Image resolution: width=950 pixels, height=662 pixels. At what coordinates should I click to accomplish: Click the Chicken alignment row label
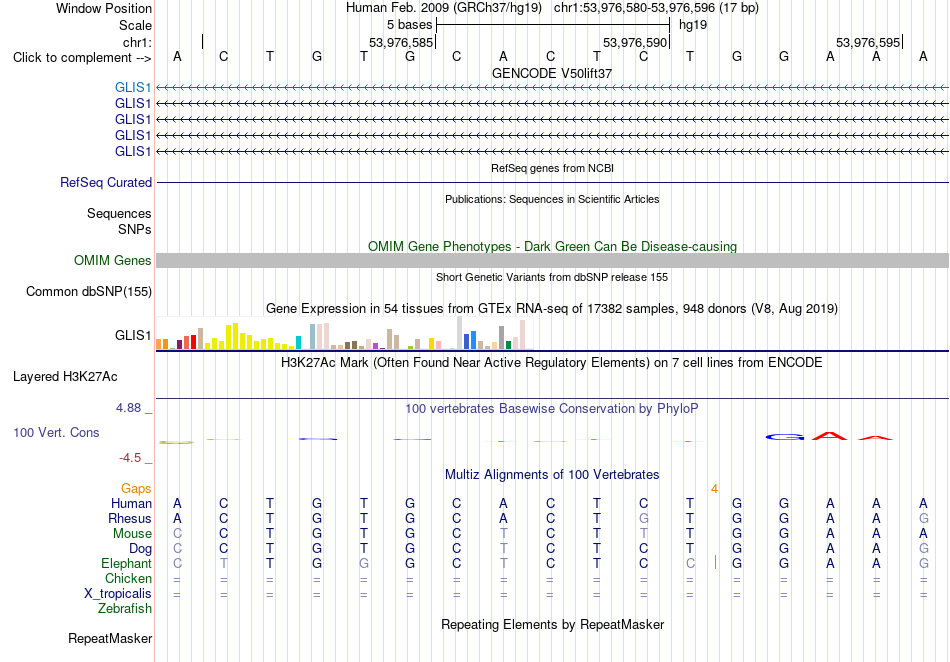point(128,578)
